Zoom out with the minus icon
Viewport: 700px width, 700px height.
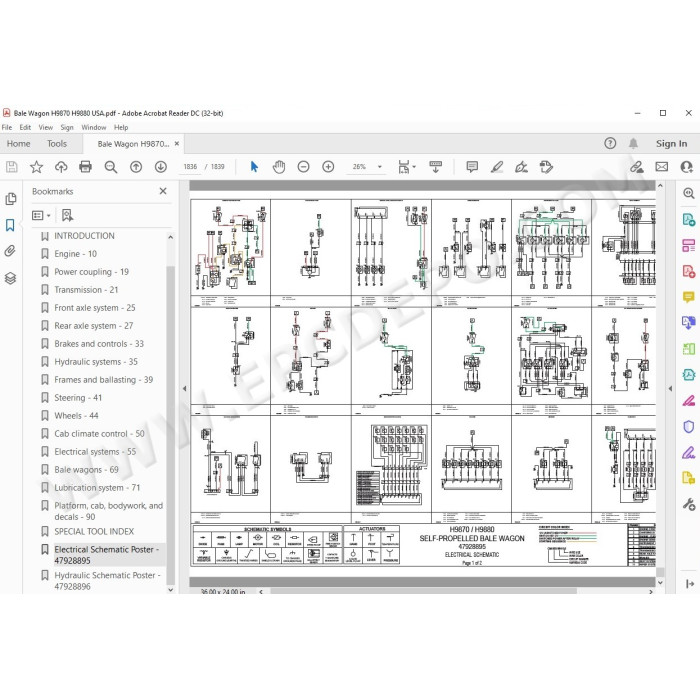coord(304,167)
